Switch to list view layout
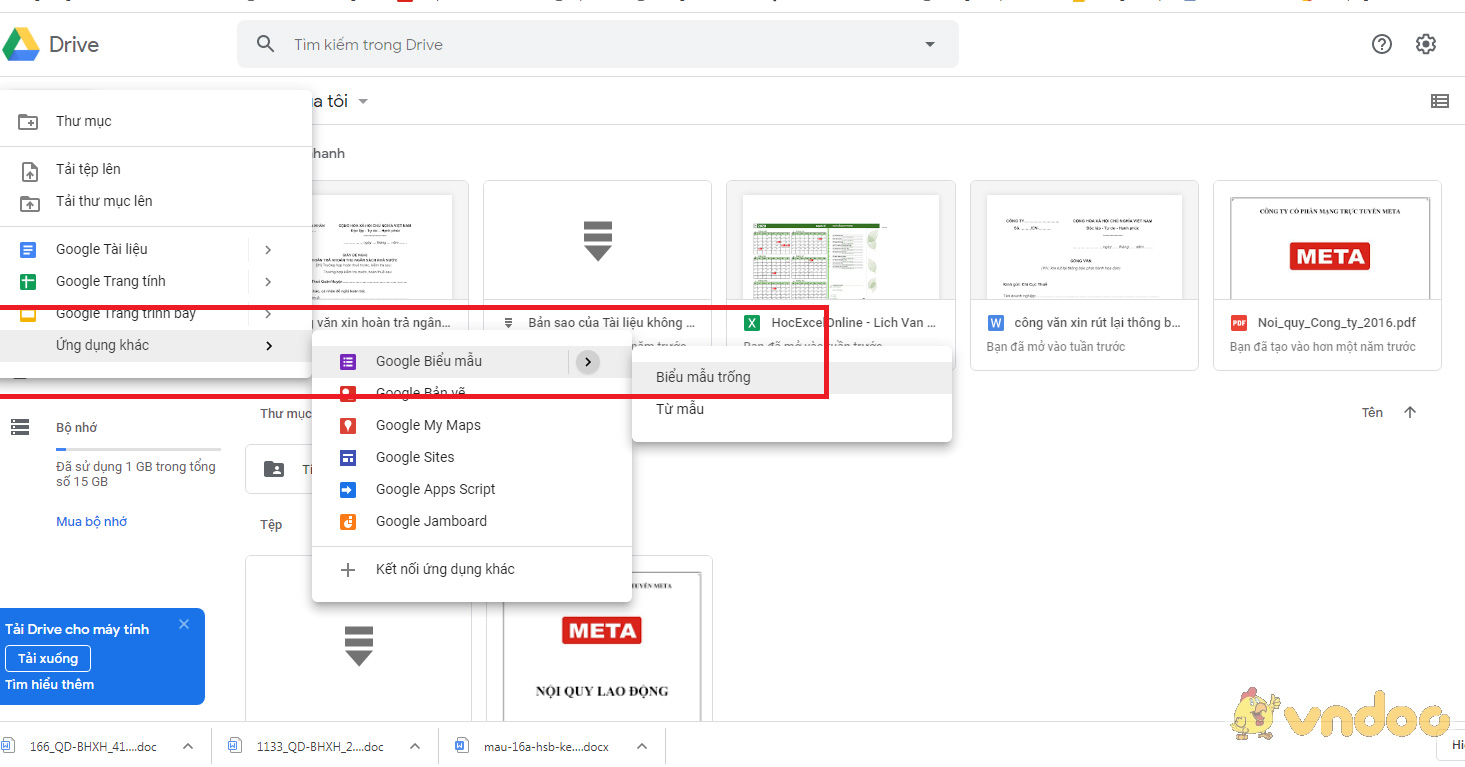Viewport: 1465px width, 767px height. 1440,101
